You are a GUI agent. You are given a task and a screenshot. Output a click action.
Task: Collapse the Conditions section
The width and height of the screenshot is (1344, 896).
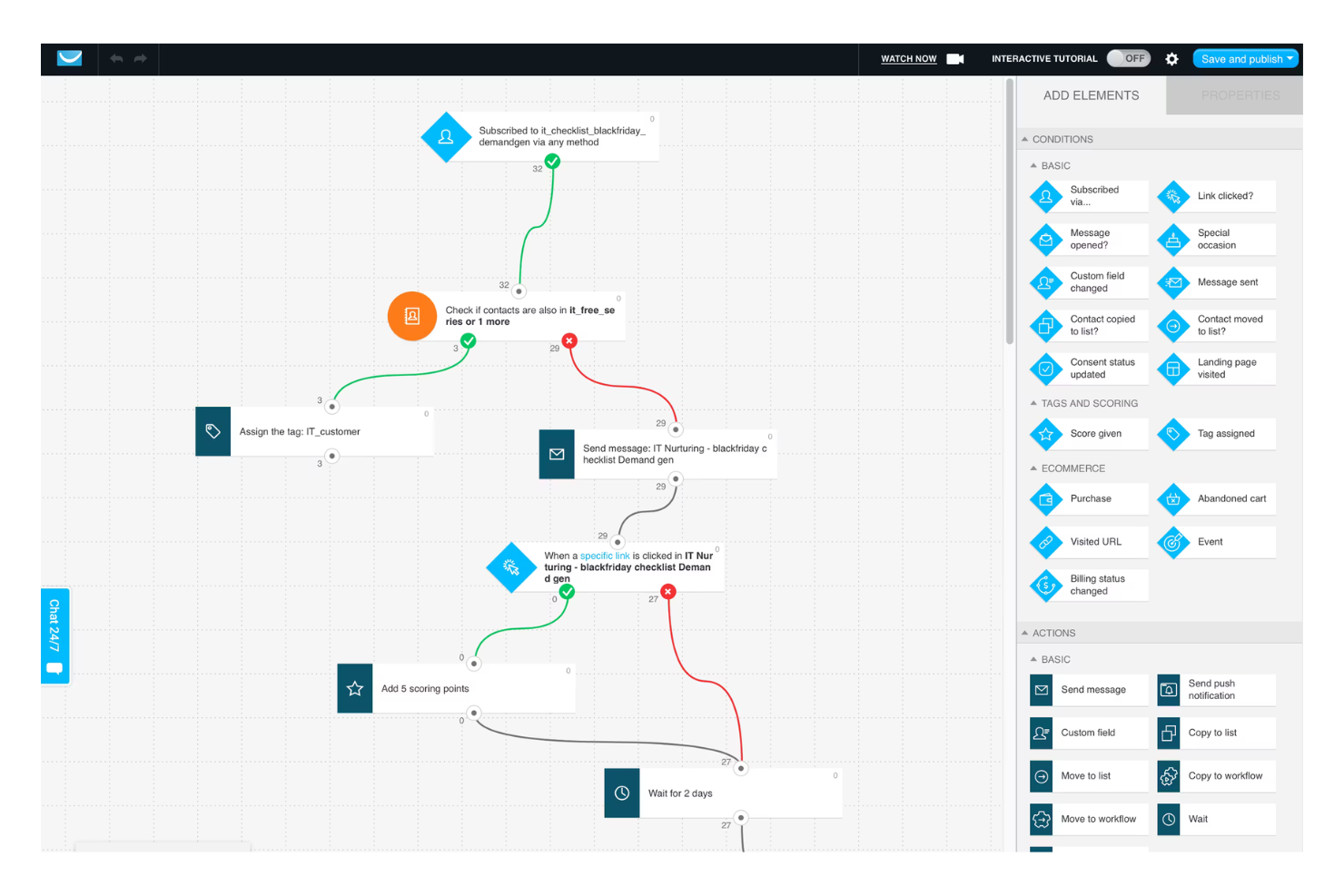pos(1025,140)
